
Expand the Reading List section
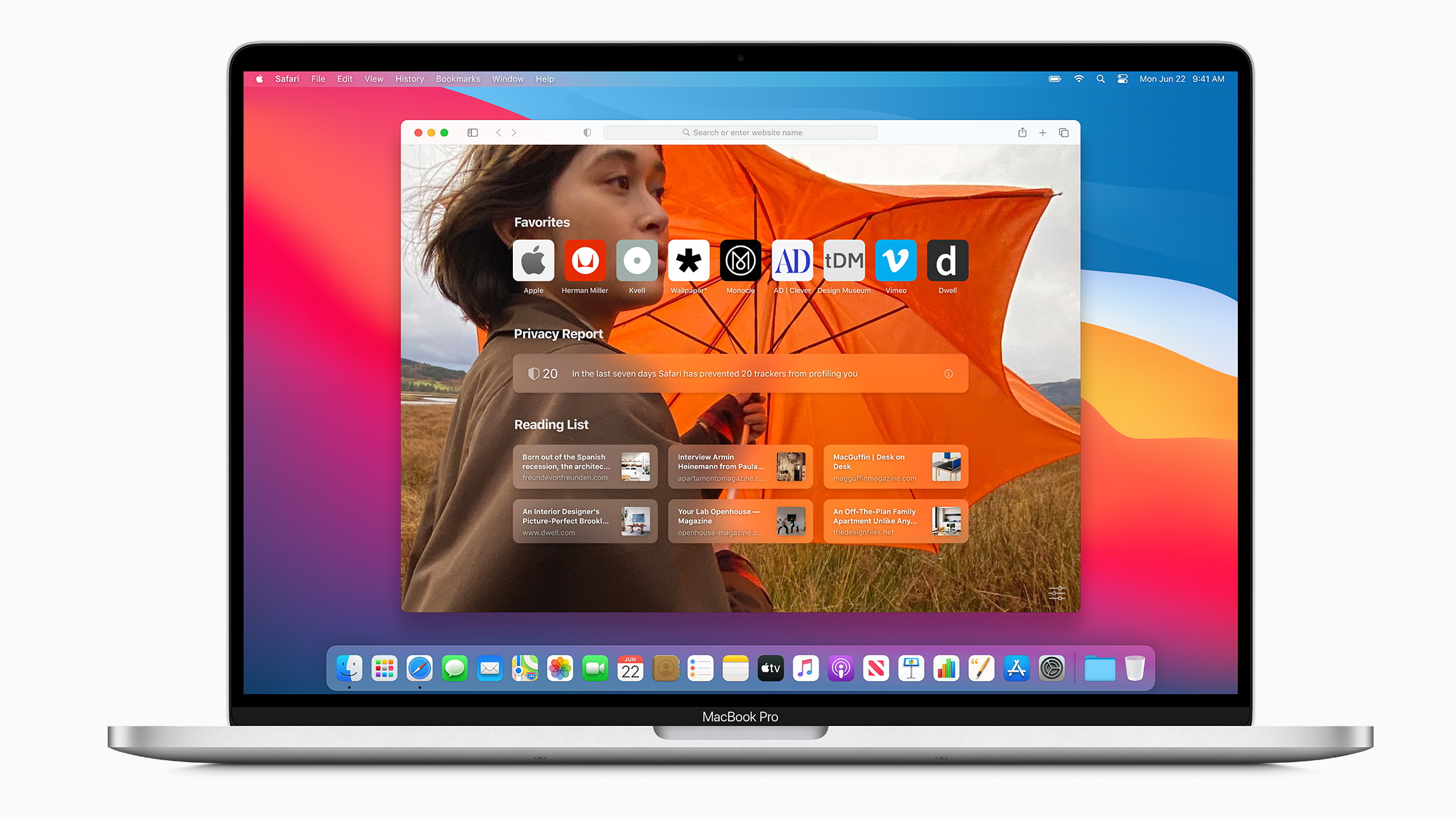click(550, 425)
